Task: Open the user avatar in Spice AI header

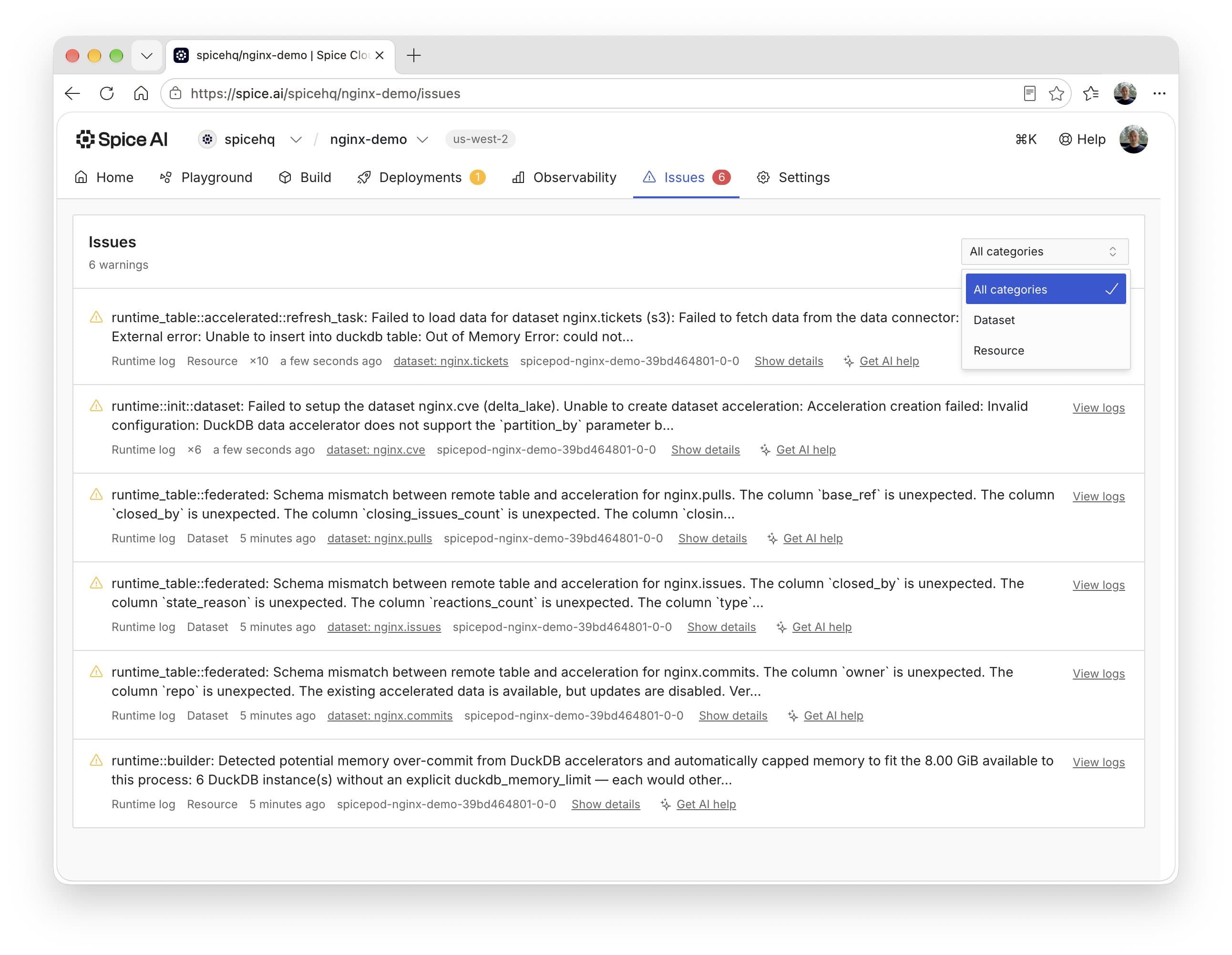Action: [1133, 139]
